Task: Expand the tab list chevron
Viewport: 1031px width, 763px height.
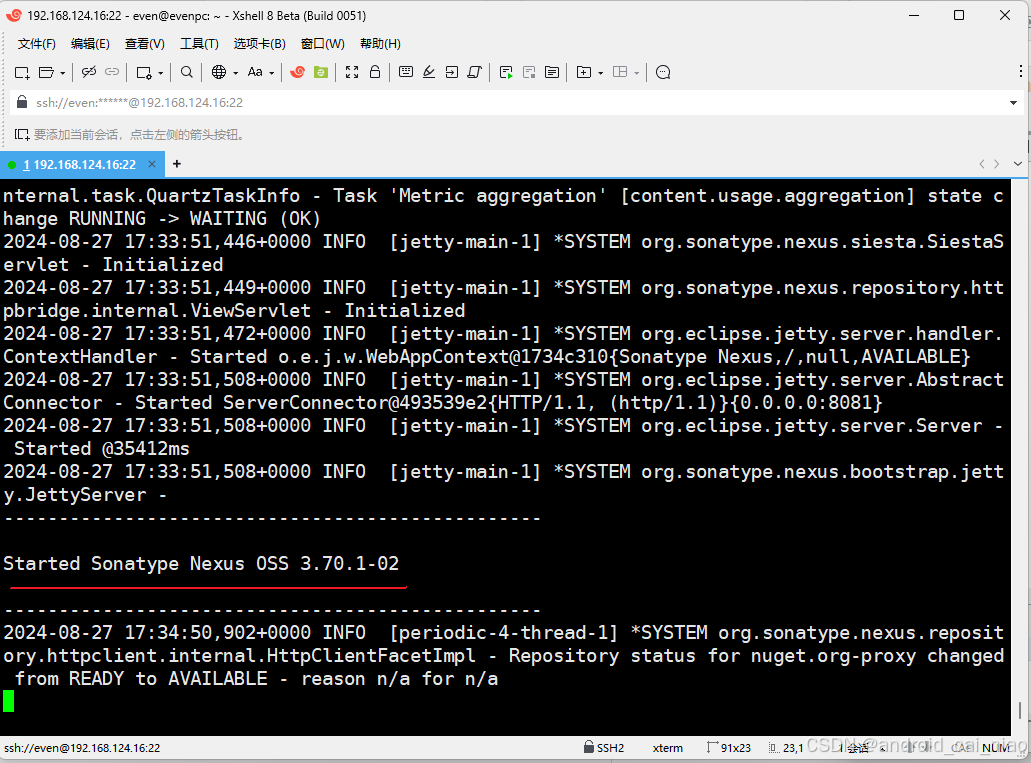Action: (1017, 164)
